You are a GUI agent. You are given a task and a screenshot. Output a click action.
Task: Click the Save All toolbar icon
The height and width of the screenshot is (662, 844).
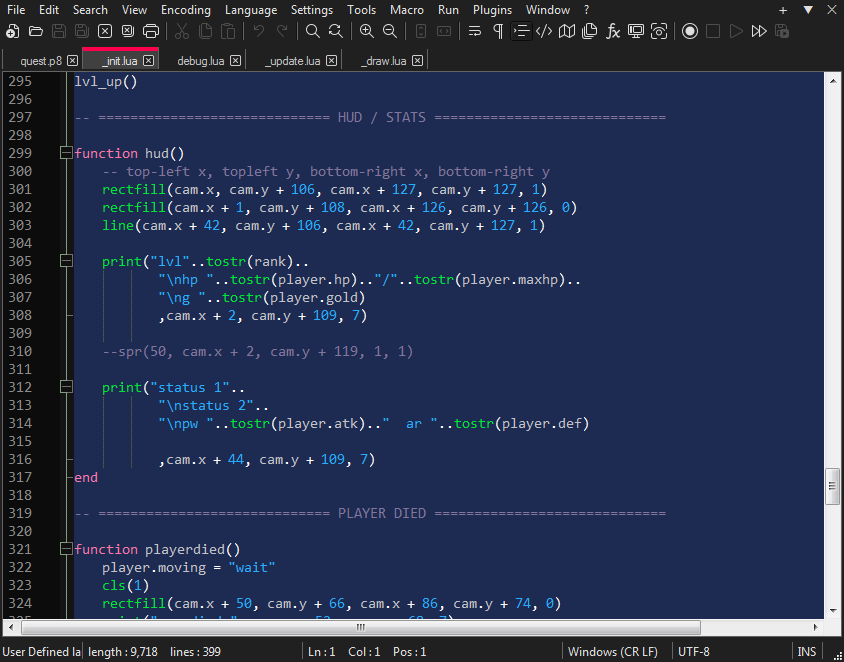82,31
